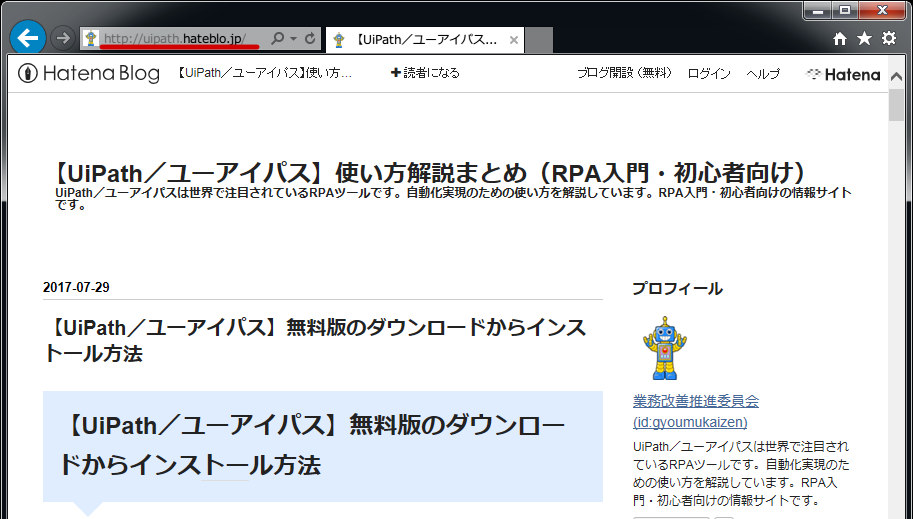This screenshot has height=519, width=913.
Task: Click the browser Forward arrow button
Action: 62,38
